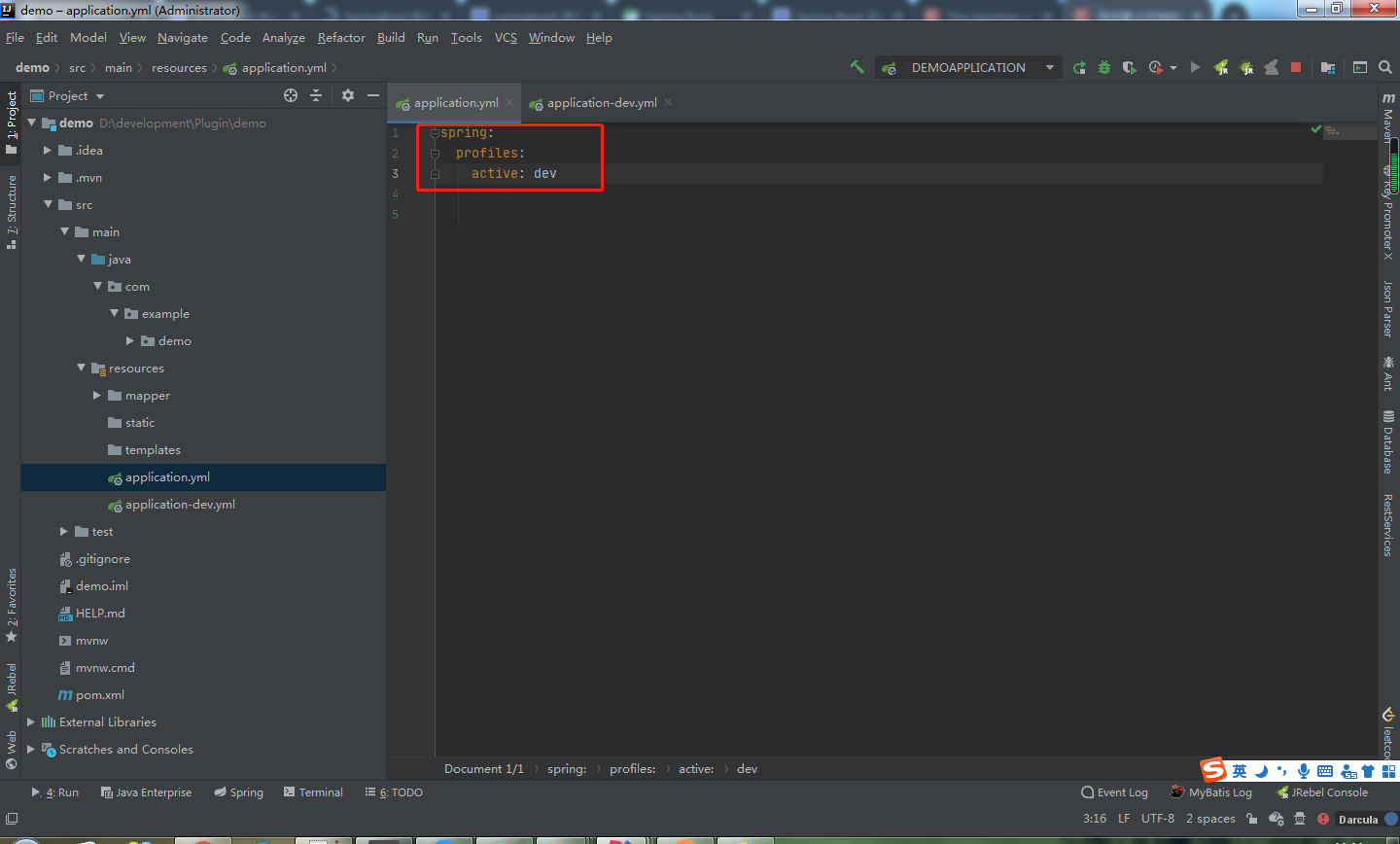Open dropdown arrow next to the profiler icon
This screenshot has width=1400, height=844.
click(x=1173, y=67)
